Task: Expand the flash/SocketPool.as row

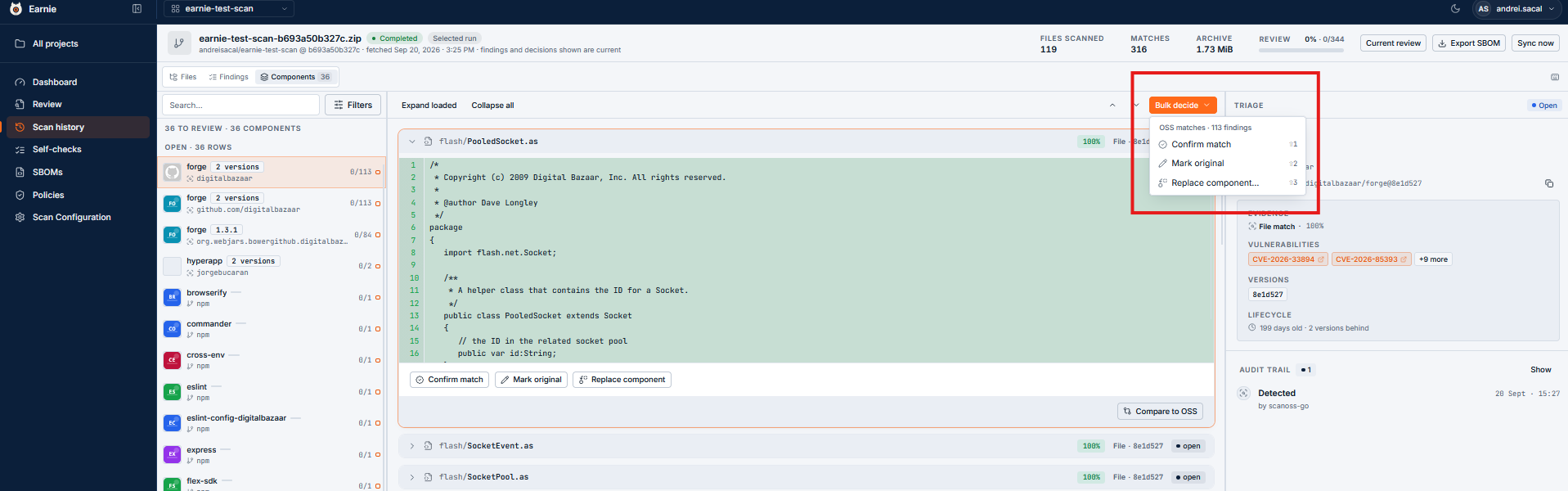Action: pos(412,477)
